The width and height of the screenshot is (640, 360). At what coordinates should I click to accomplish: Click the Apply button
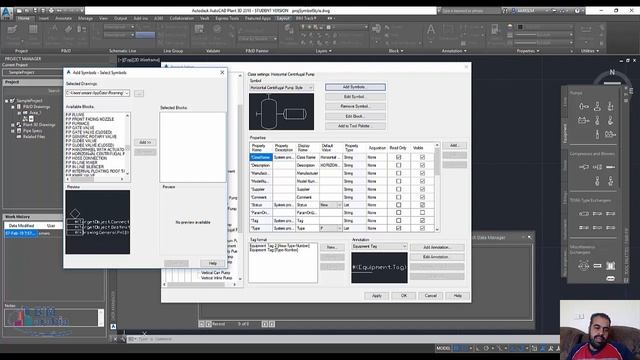click(x=377, y=296)
